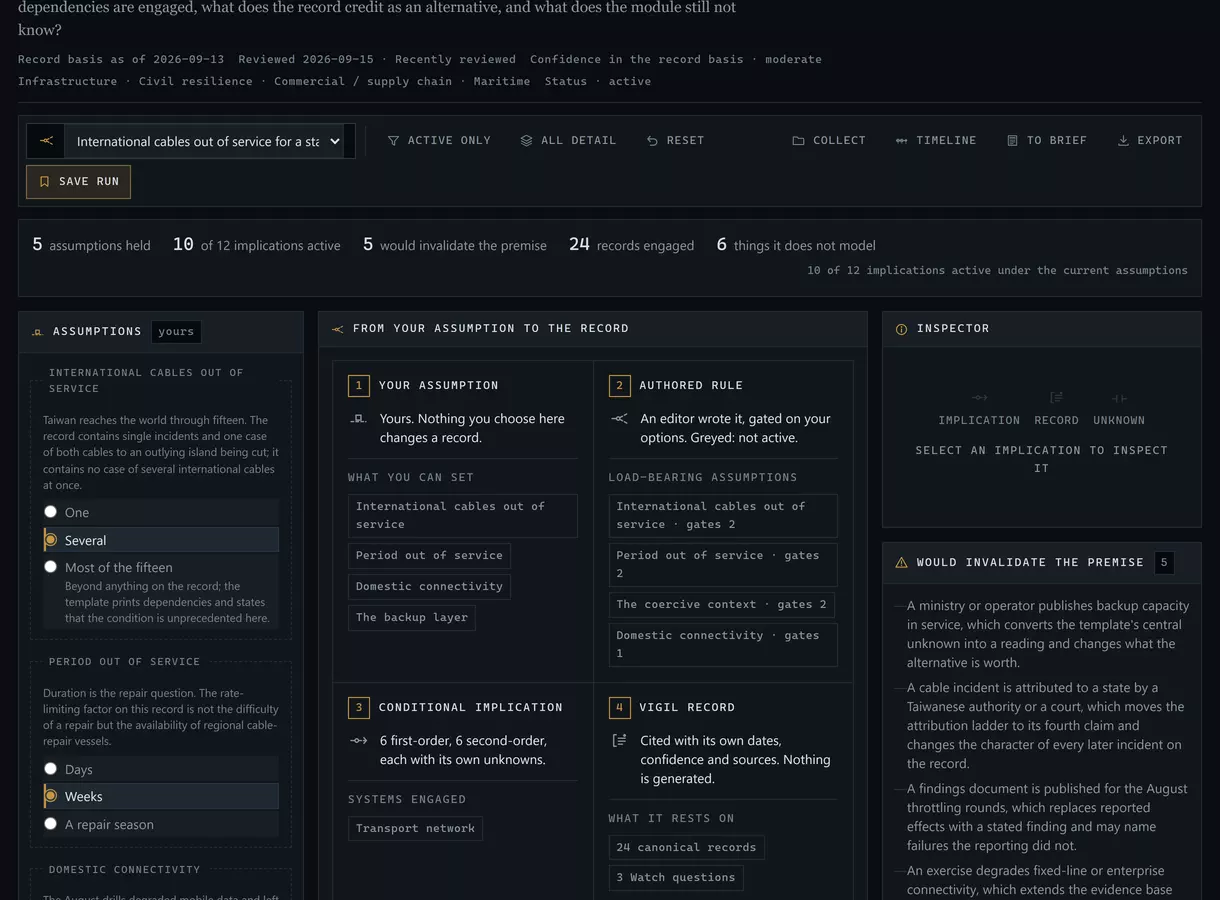Click Period out of service gates 2 chip

(x=723, y=565)
